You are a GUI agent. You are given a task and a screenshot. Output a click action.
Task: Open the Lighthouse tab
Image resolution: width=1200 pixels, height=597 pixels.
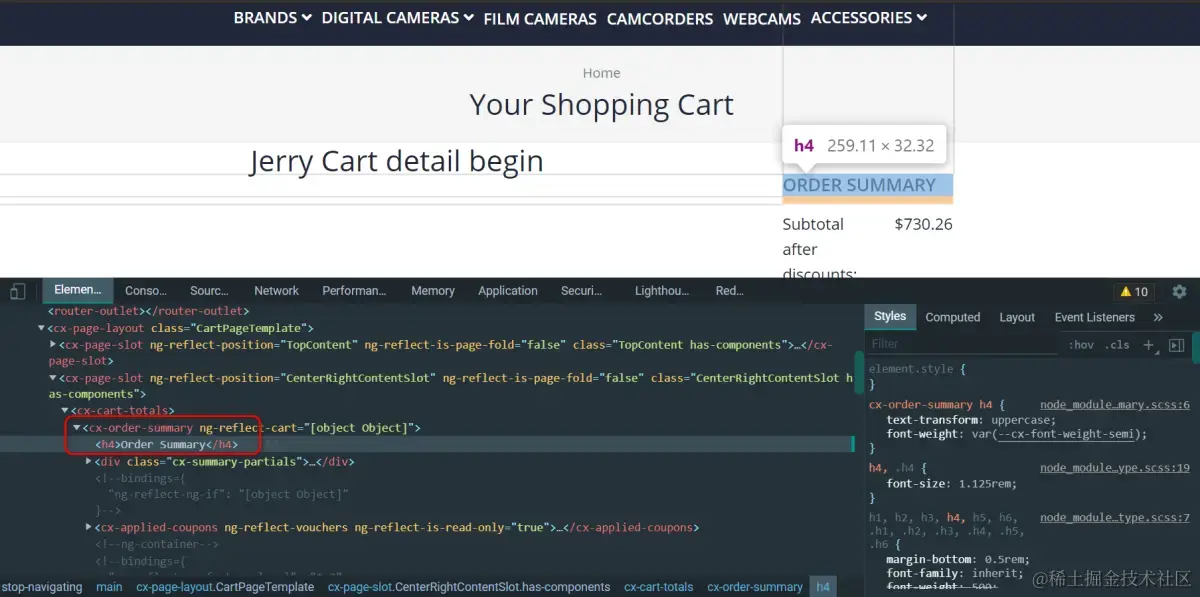[662, 291]
